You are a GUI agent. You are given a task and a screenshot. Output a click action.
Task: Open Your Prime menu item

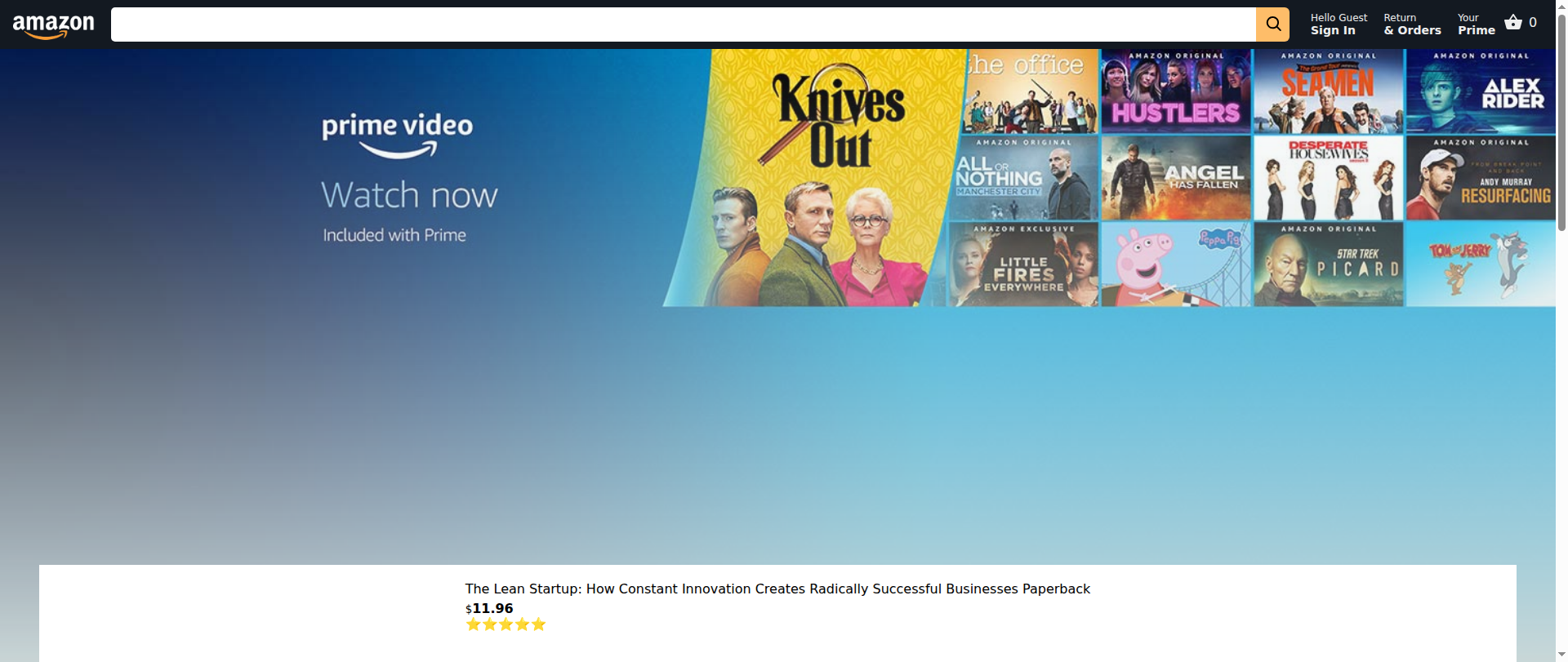[1477, 24]
